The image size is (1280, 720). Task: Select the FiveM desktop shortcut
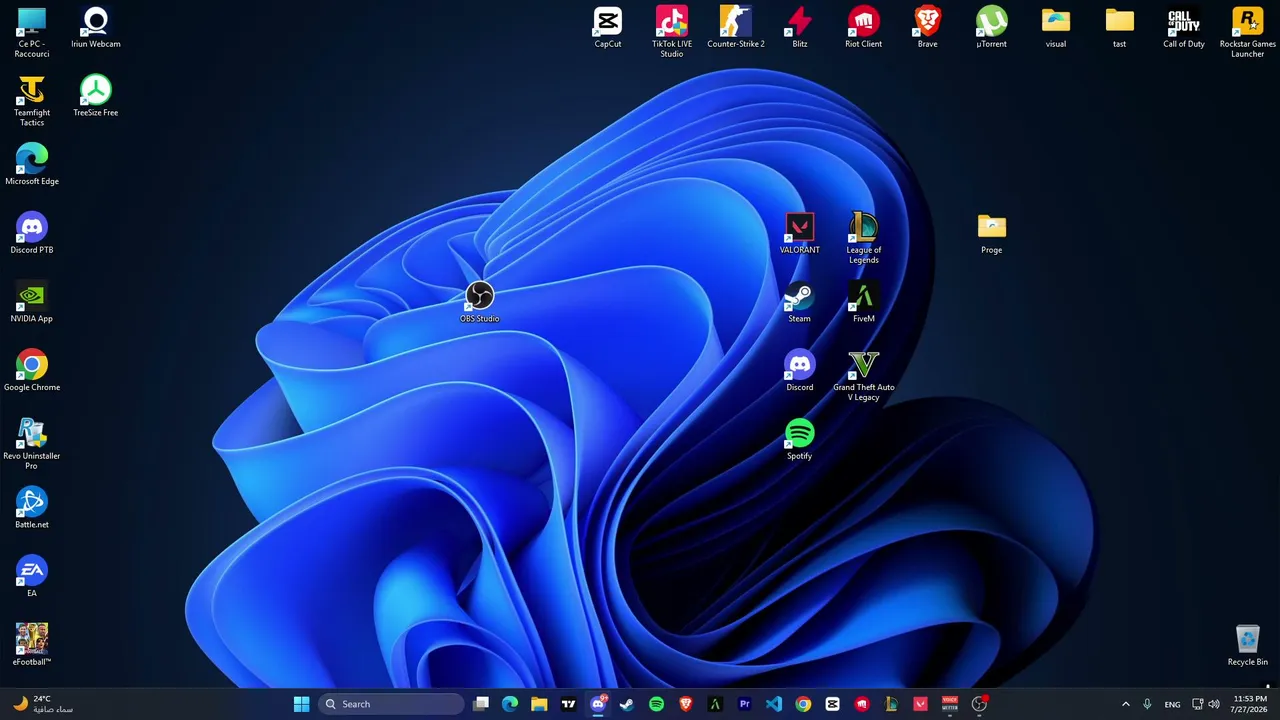864,301
